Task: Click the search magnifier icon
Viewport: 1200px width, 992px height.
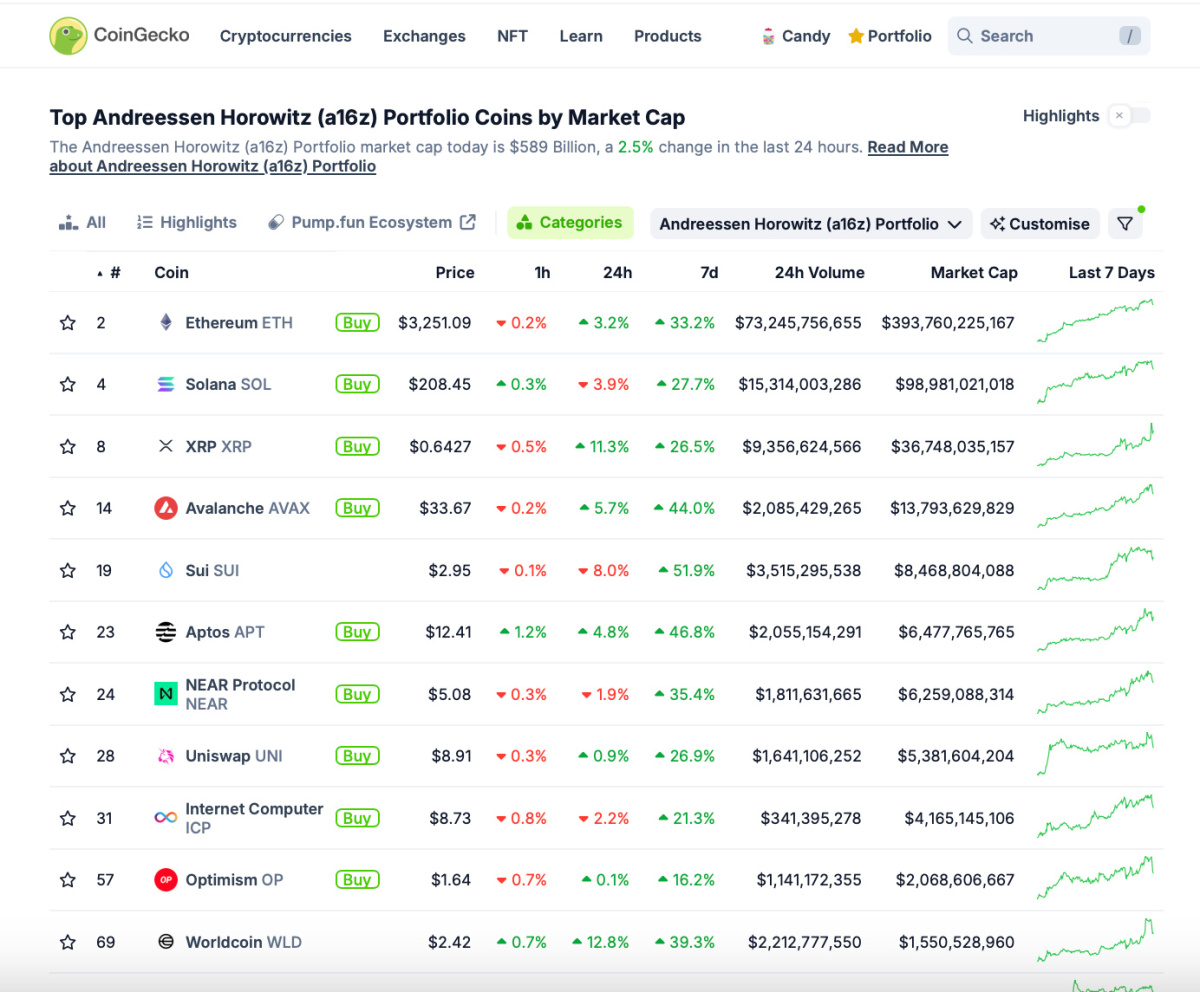Action: 965,36
